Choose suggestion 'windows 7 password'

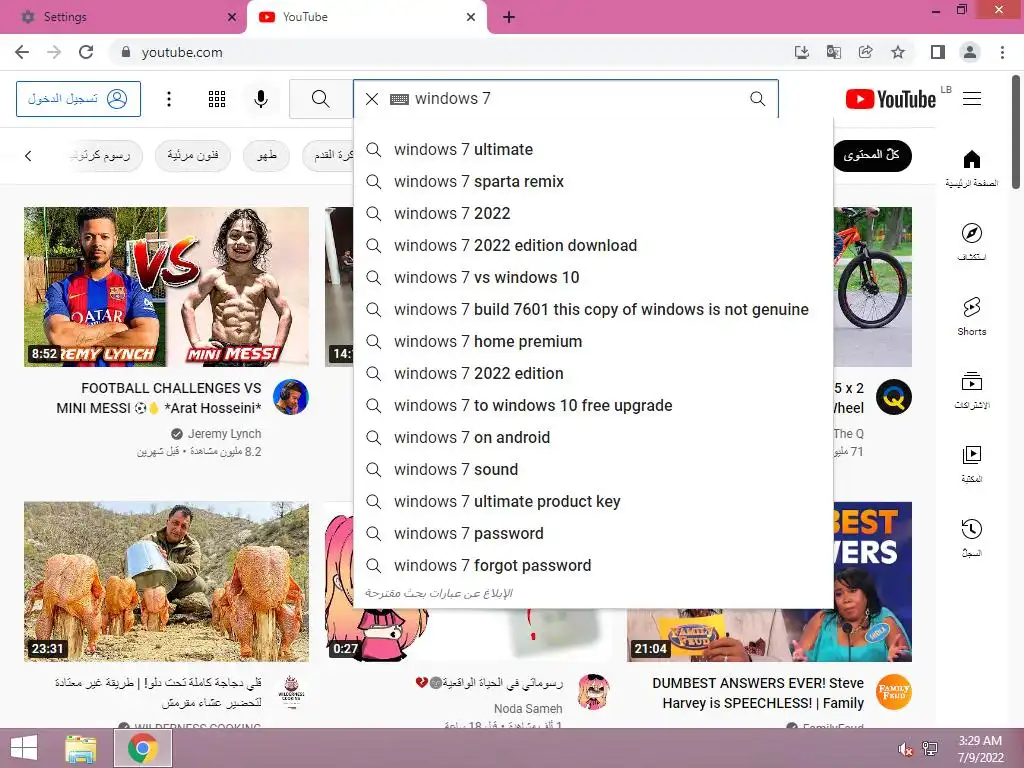[x=593, y=534]
